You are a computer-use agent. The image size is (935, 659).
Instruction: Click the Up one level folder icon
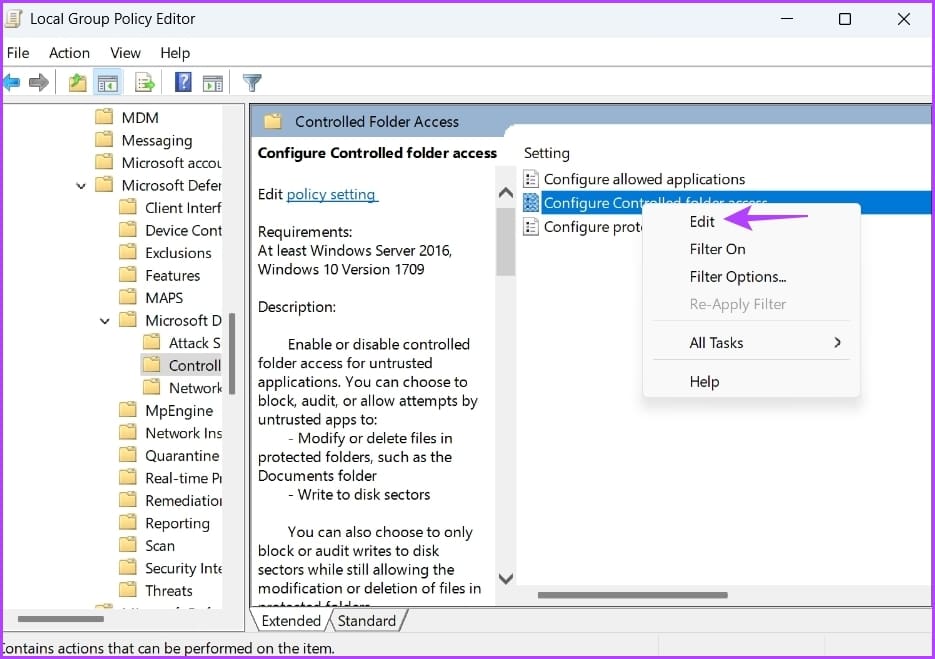point(77,82)
